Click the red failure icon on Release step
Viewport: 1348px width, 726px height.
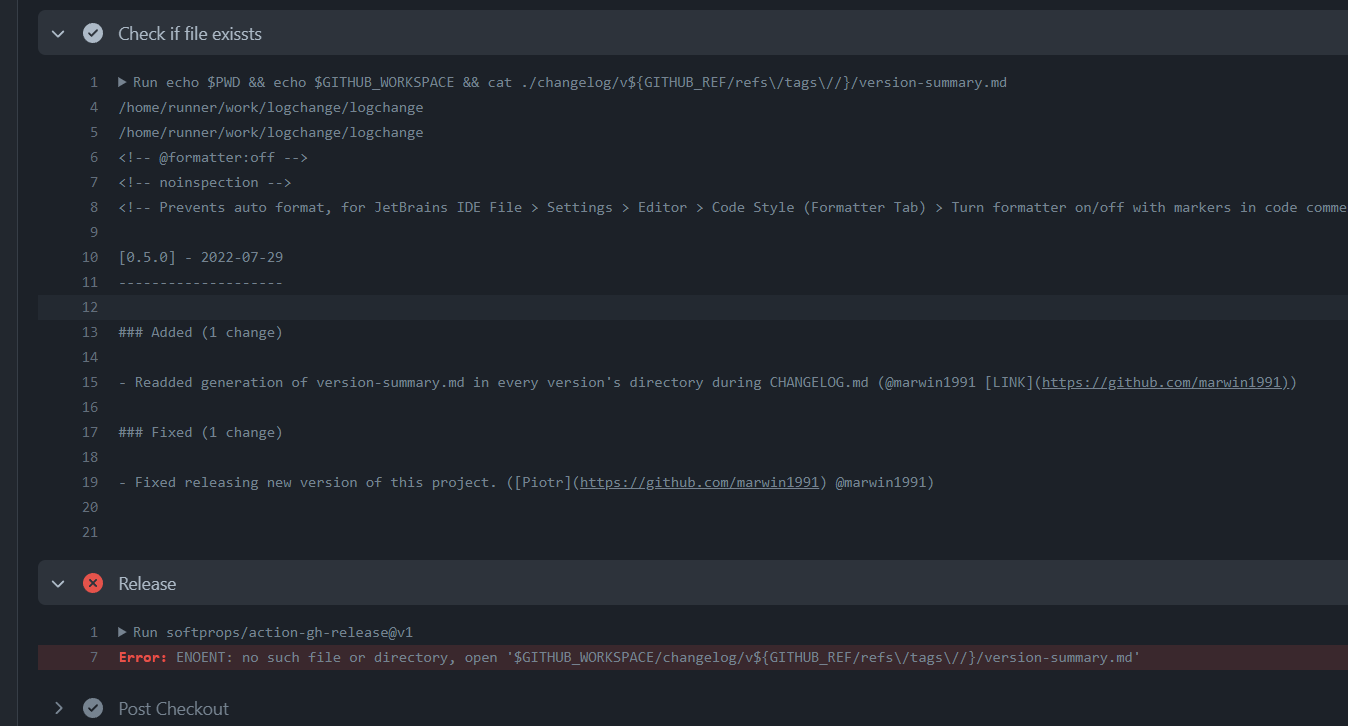(x=93, y=583)
